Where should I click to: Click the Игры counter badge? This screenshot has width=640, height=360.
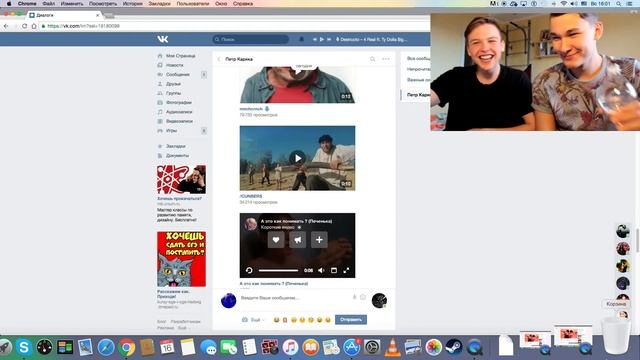(204, 131)
